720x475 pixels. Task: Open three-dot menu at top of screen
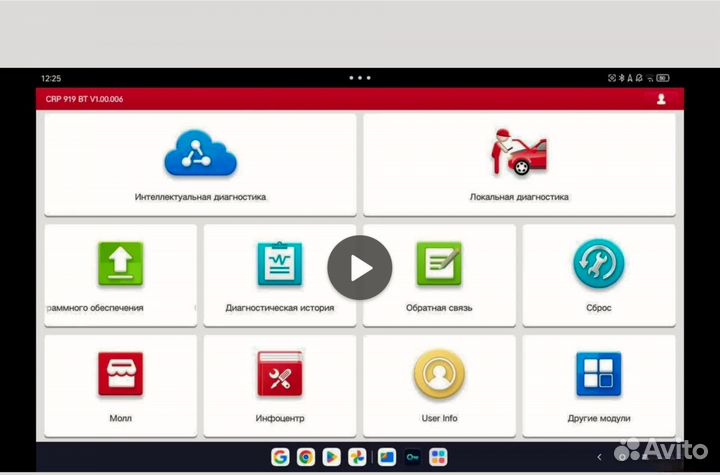pyautogui.click(x=360, y=77)
